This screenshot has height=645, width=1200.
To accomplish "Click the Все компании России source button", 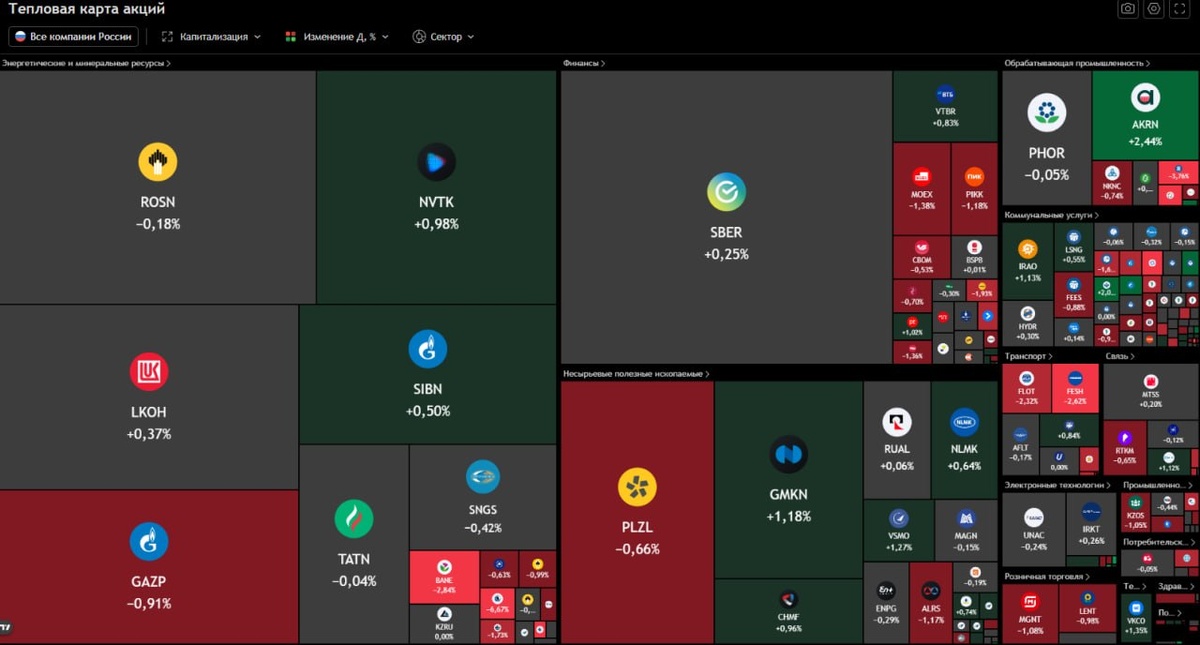I will tap(73, 37).
